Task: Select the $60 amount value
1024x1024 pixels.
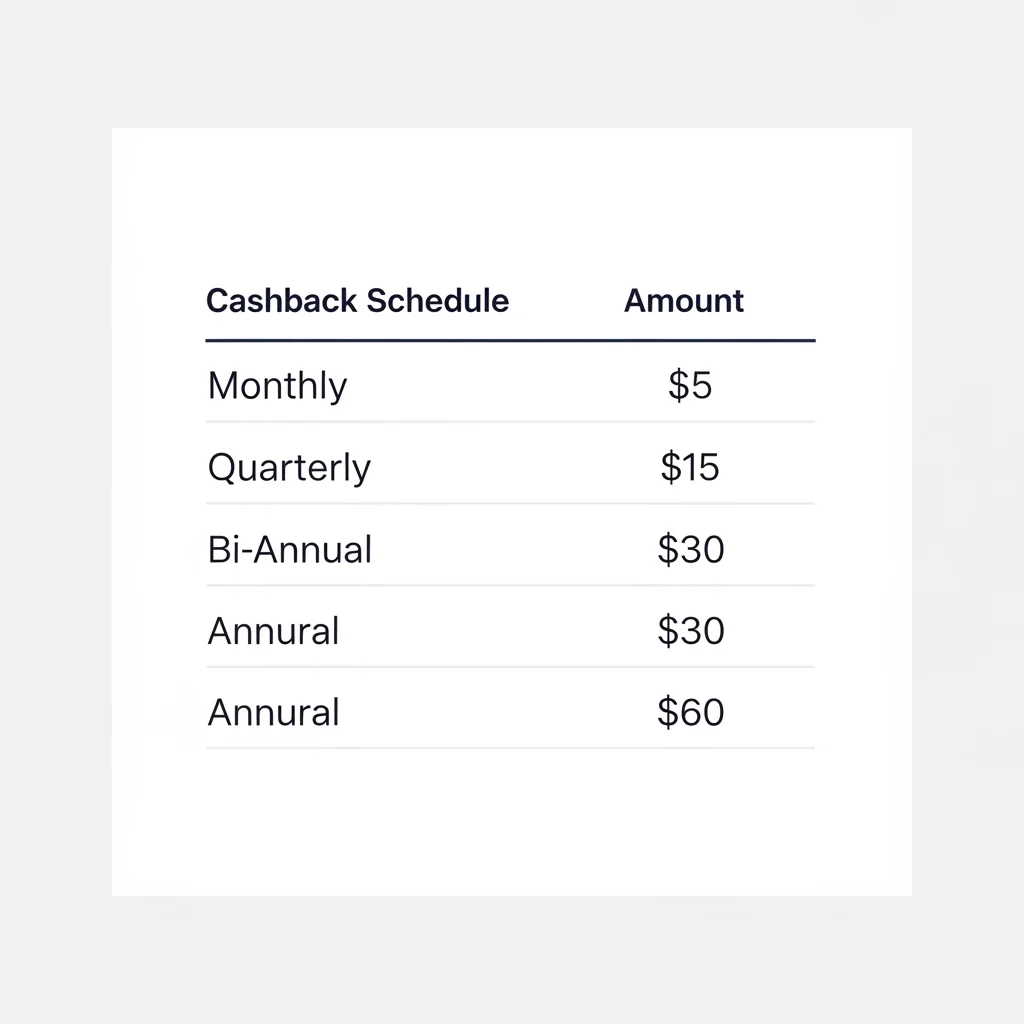Action: tap(691, 713)
